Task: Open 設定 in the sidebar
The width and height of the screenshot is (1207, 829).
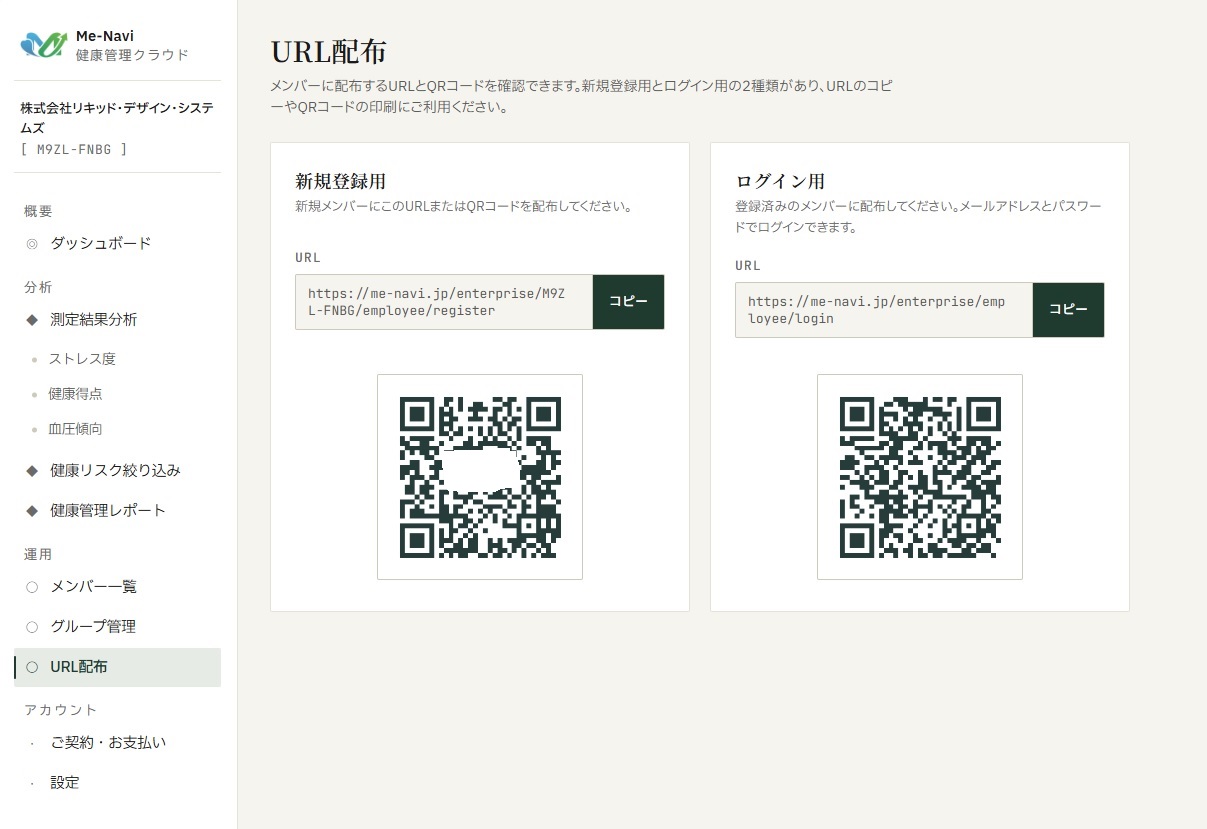Action: pyautogui.click(x=117, y=782)
